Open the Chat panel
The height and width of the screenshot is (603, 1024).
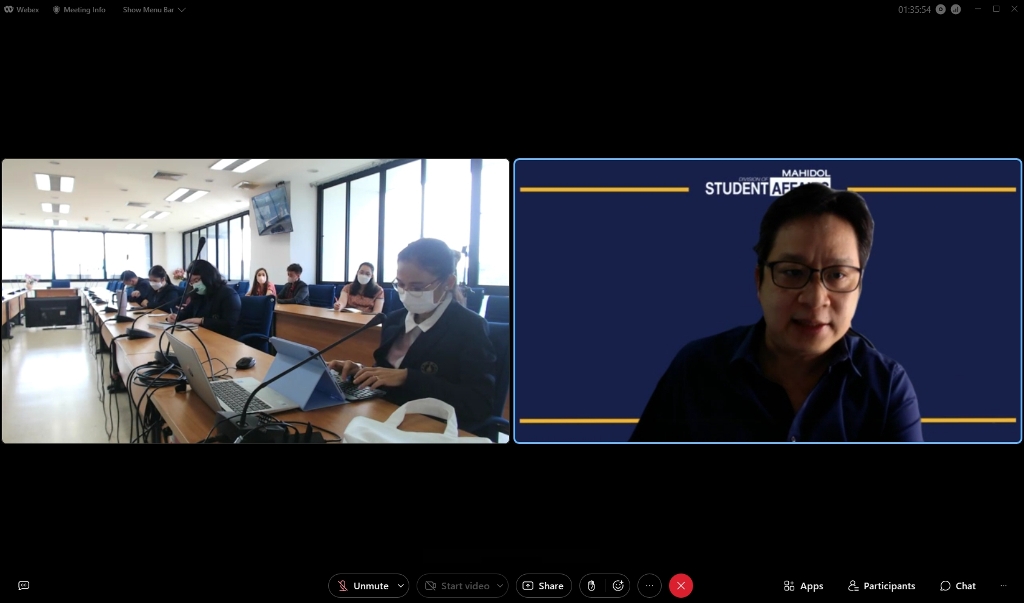pos(957,586)
